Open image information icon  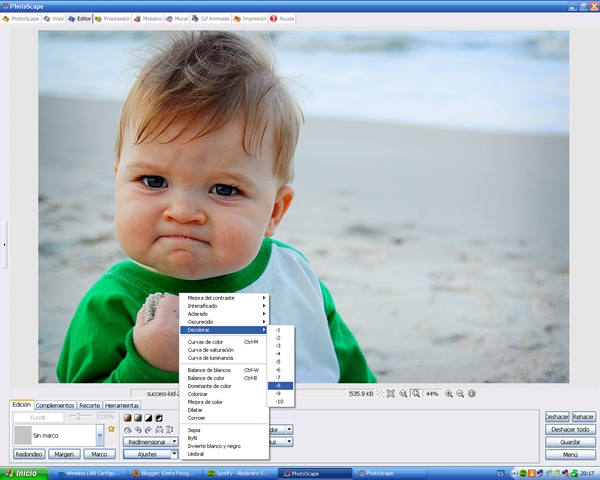tap(472, 393)
